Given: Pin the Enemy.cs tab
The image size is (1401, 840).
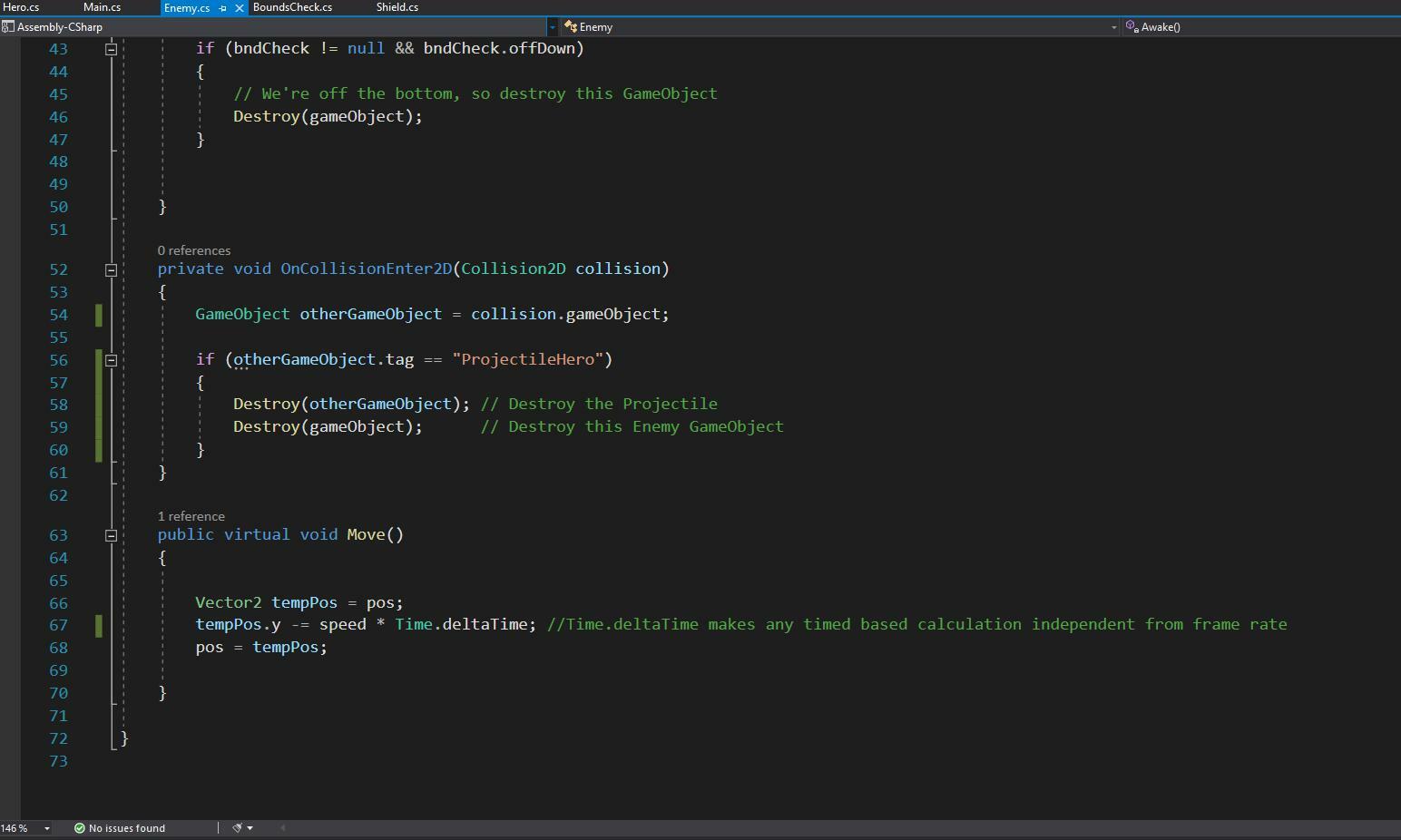Looking at the screenshot, I should pyautogui.click(x=223, y=8).
